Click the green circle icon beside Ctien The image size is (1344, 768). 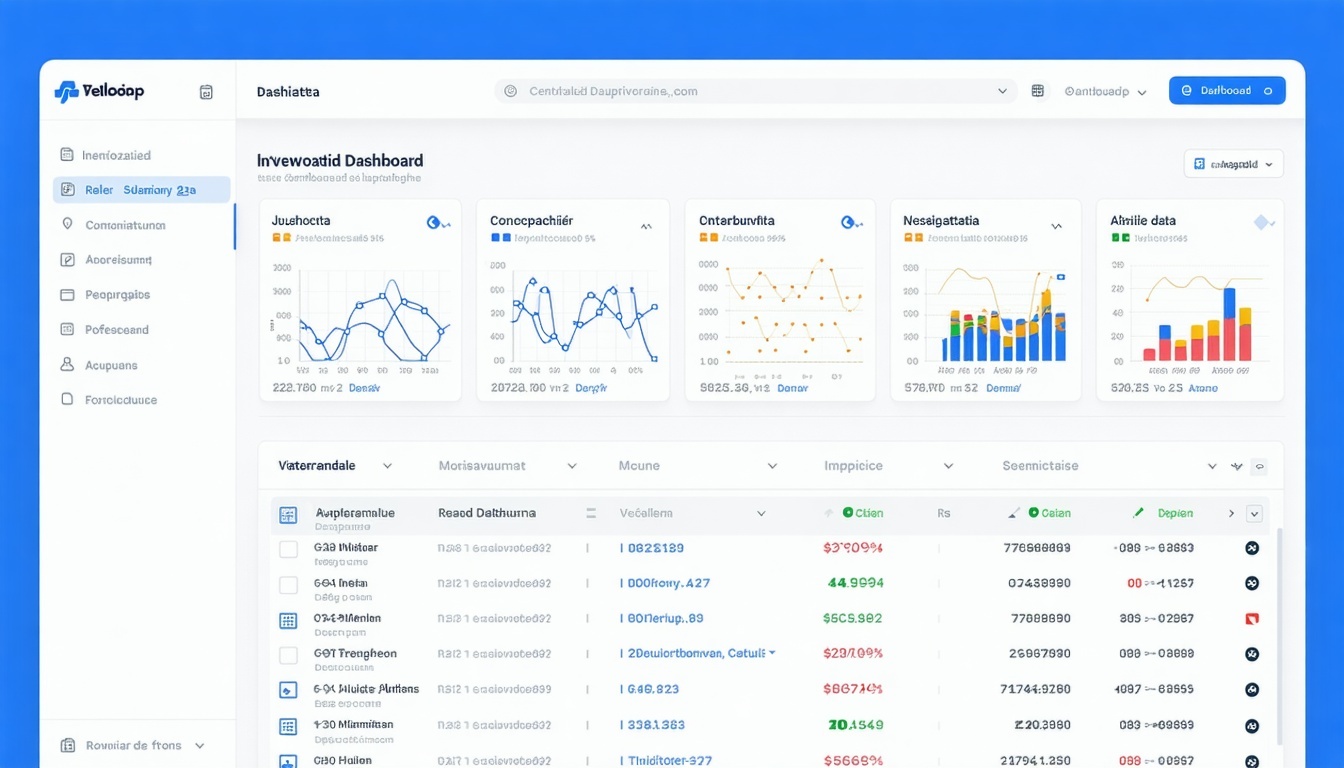coord(848,513)
